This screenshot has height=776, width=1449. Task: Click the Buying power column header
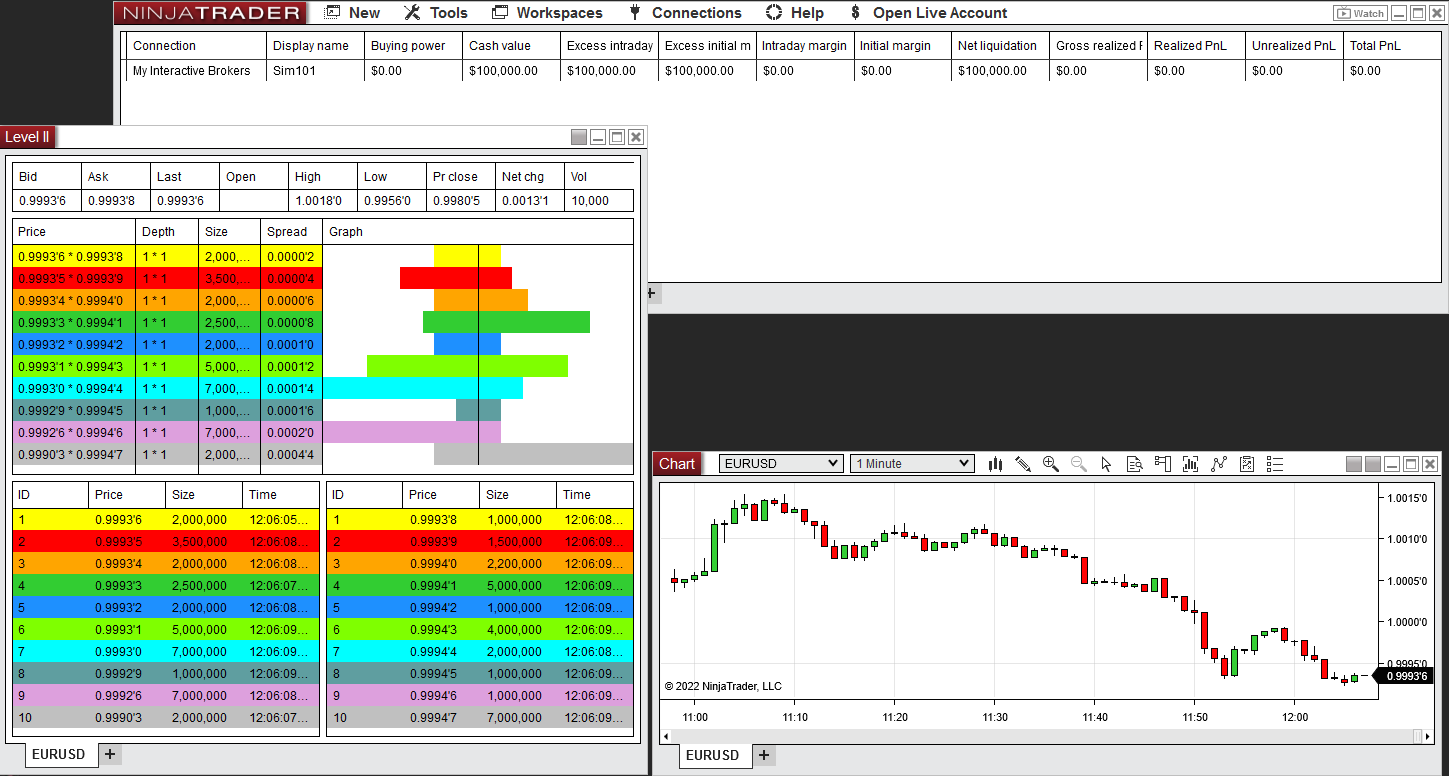pos(413,46)
